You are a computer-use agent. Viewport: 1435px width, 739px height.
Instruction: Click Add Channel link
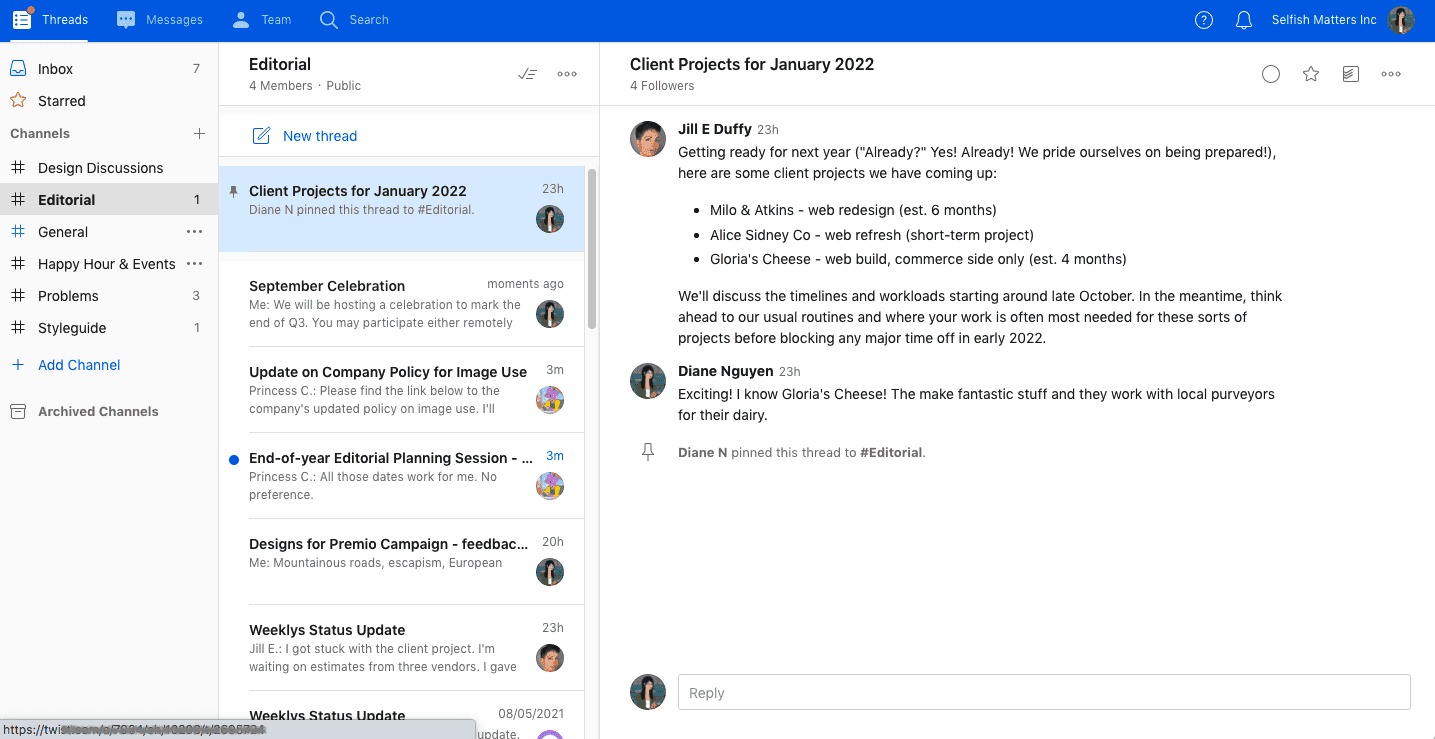coord(79,365)
